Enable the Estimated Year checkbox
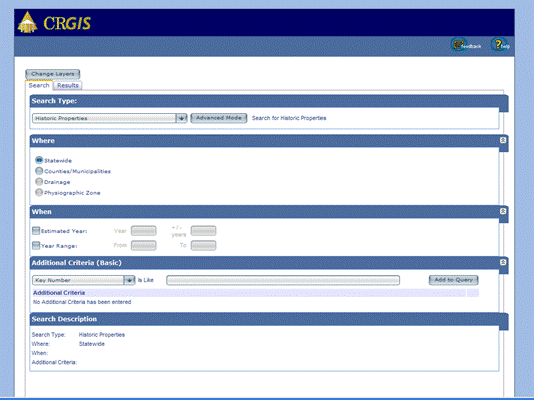Viewport: 534px width, 400px height. click(x=36, y=230)
